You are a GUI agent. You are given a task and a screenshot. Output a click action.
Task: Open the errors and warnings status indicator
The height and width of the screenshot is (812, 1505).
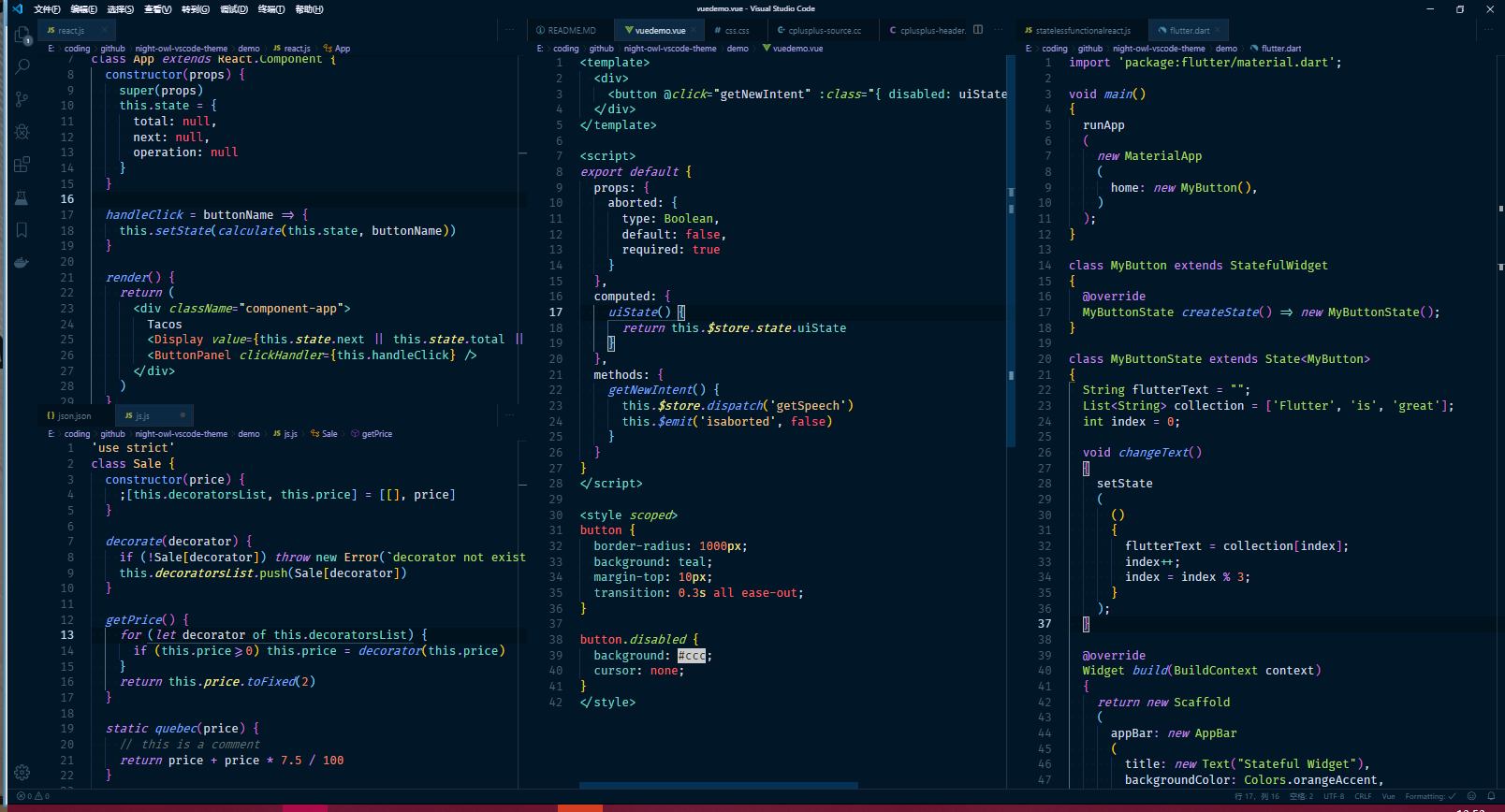[x=33, y=796]
